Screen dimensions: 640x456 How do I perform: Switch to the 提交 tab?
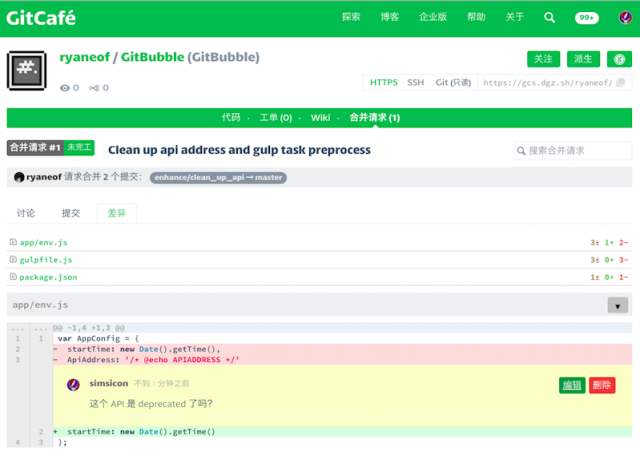coord(71,213)
